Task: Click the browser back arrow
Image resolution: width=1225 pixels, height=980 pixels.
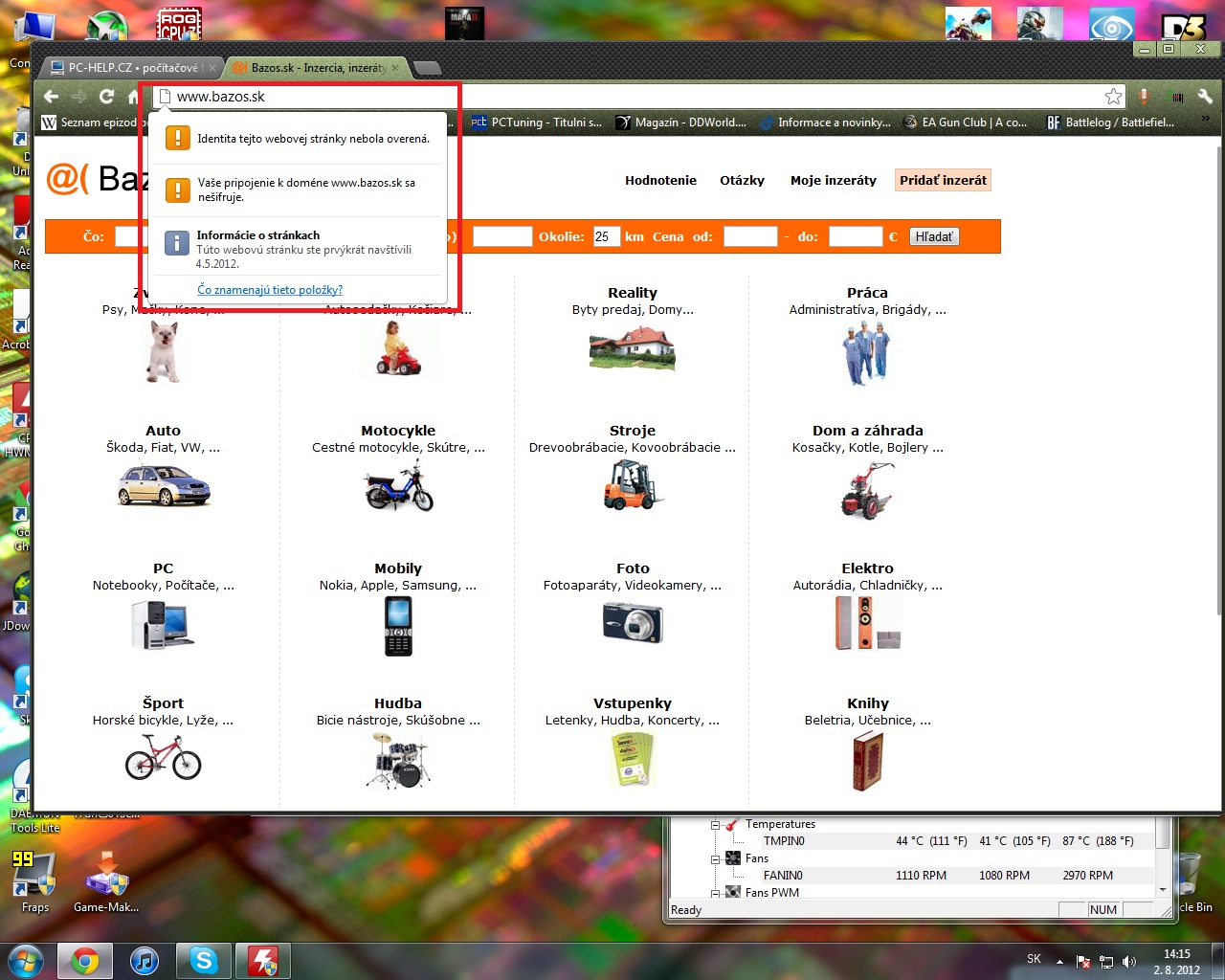Action: [x=52, y=96]
